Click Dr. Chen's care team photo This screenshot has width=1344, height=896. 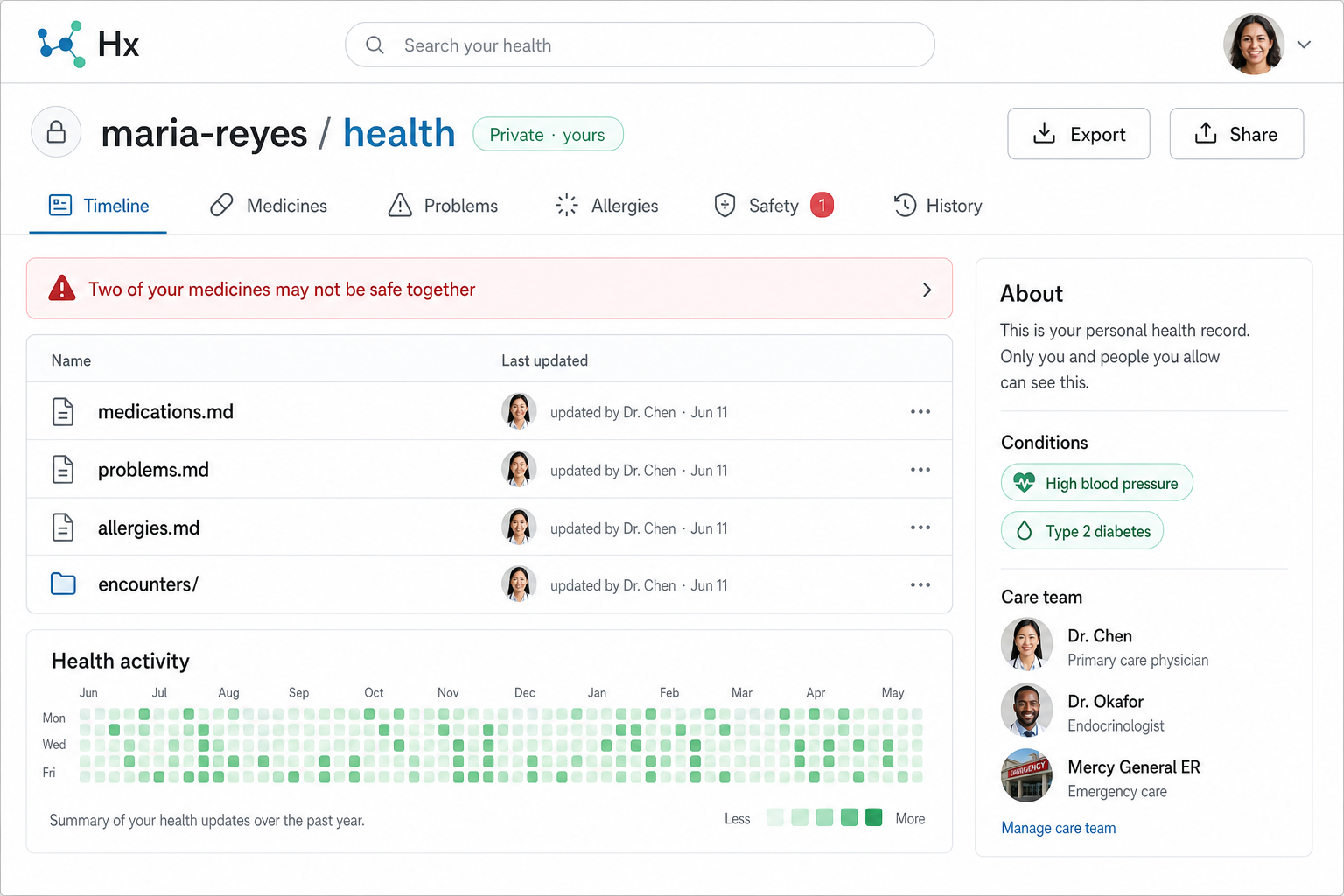point(1026,644)
